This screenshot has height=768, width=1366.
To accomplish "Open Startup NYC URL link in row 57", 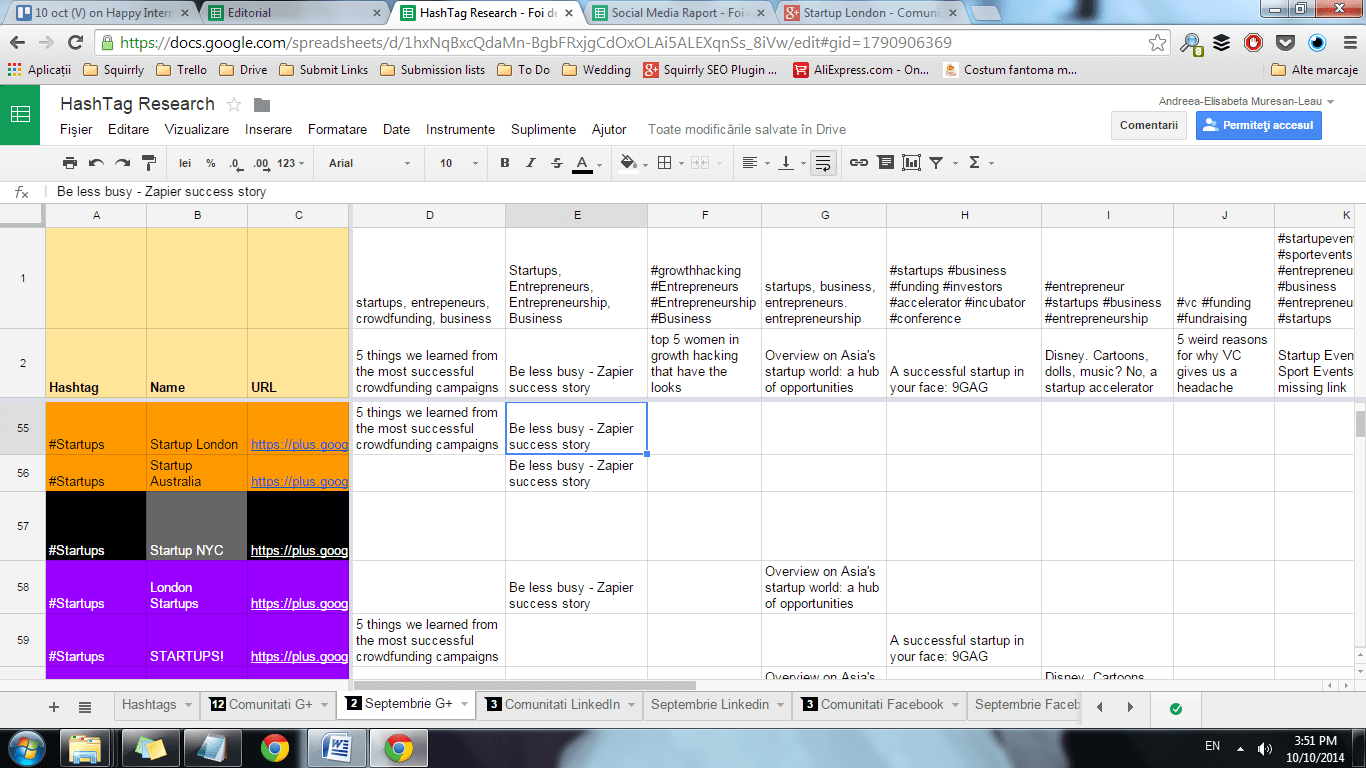I will (299, 550).
